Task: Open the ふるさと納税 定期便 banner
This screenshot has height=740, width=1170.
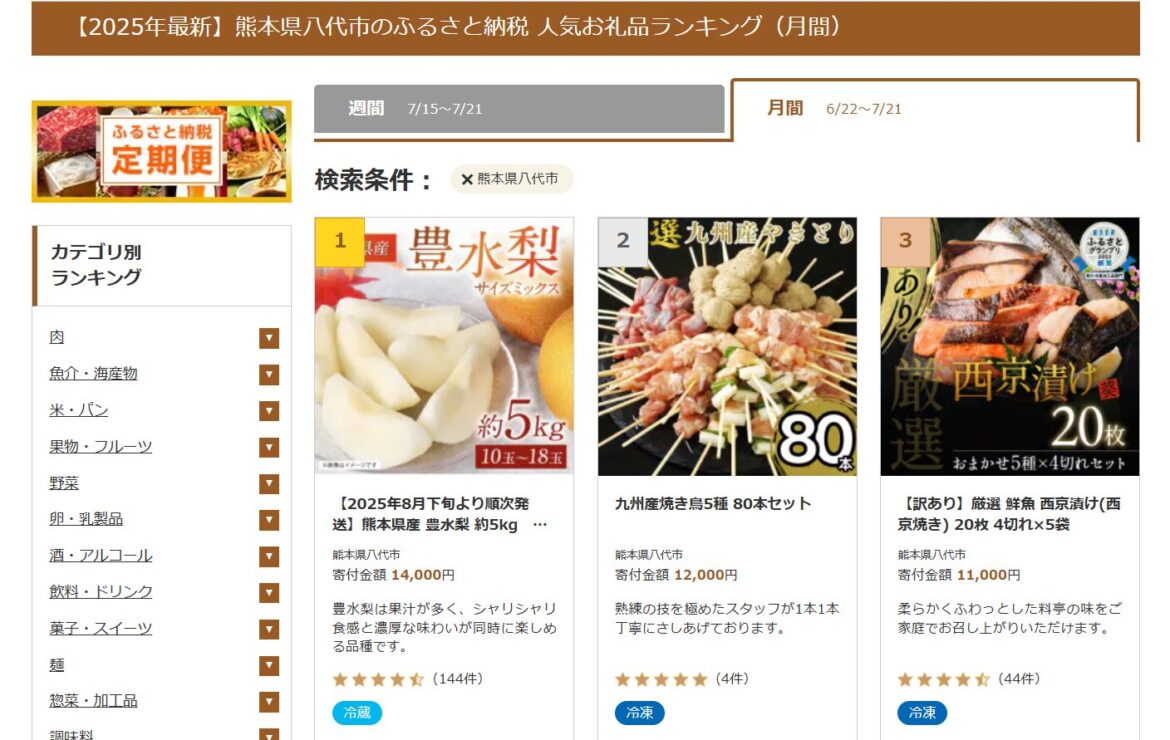Action: click(x=161, y=151)
